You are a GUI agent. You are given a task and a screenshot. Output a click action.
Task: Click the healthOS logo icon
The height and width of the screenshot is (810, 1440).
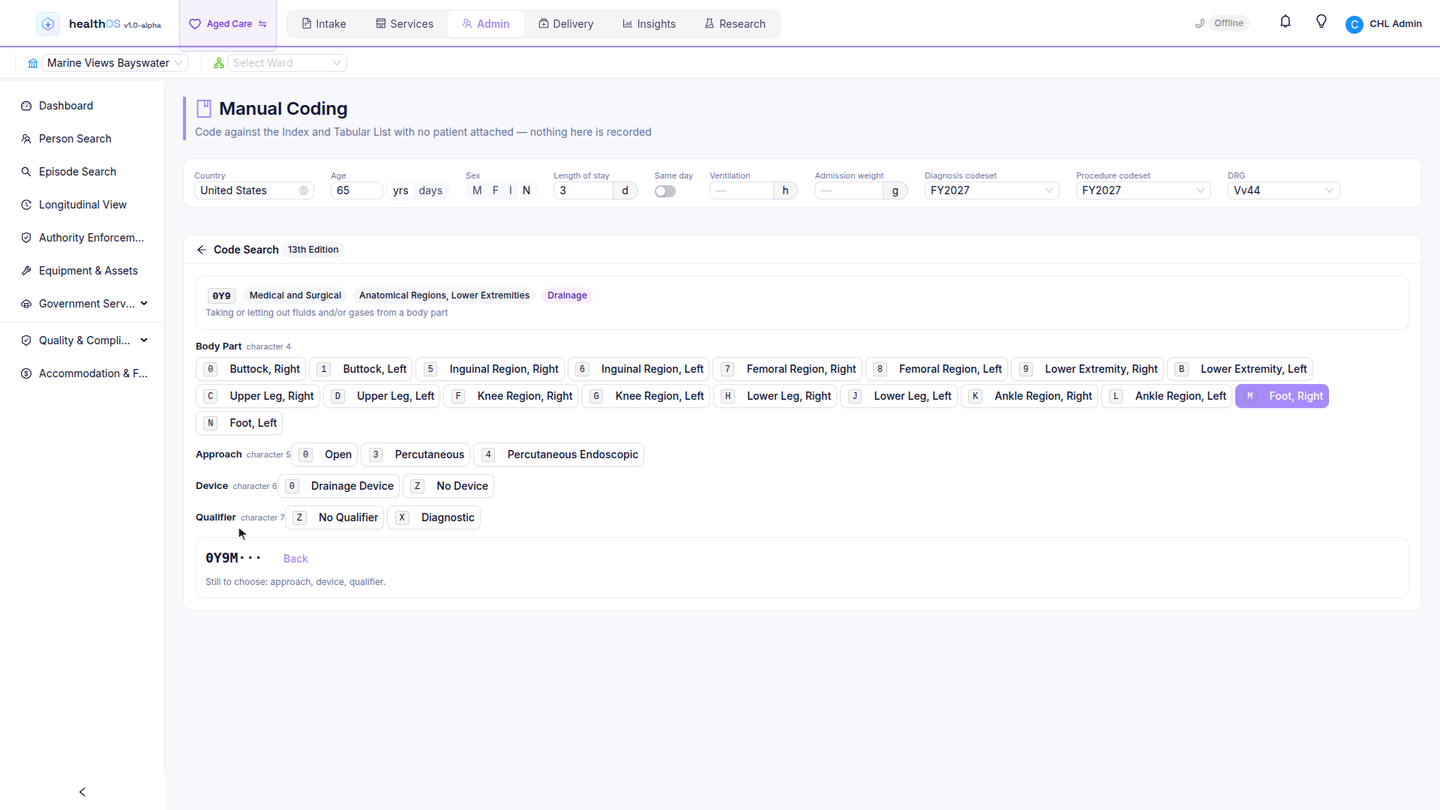pyautogui.click(x=48, y=24)
